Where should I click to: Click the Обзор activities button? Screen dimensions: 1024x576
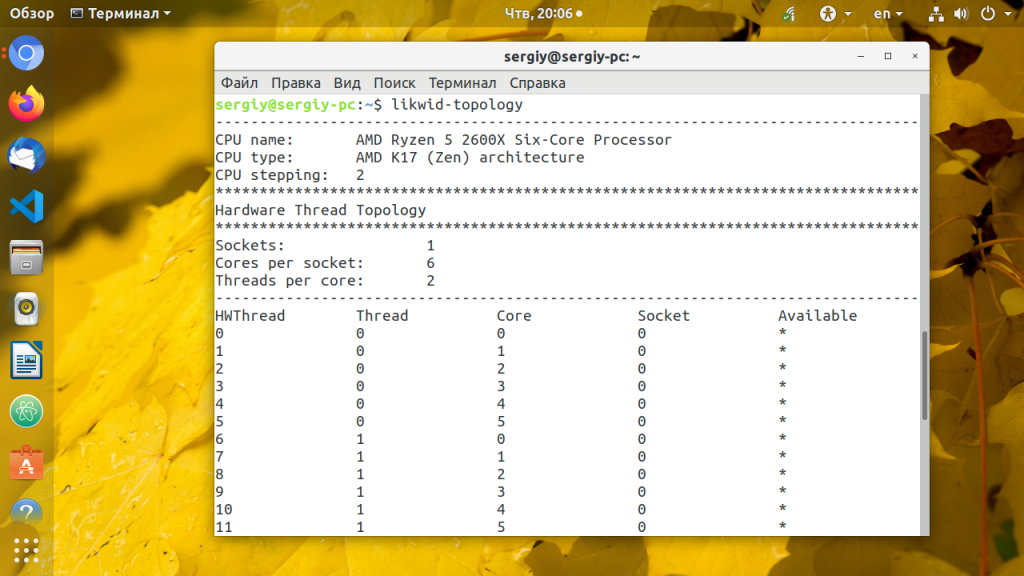(32, 14)
